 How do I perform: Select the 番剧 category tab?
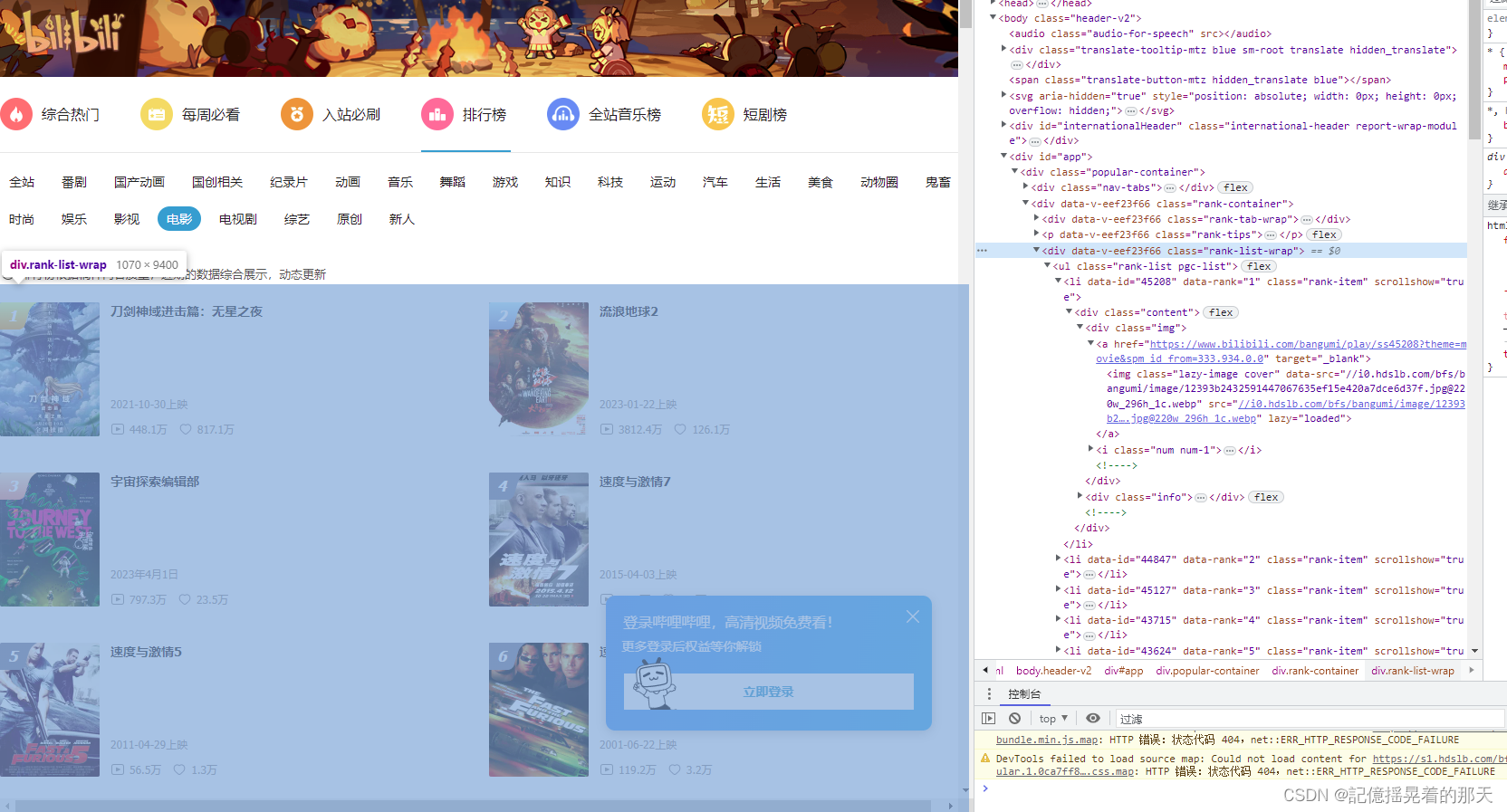pos(74,182)
